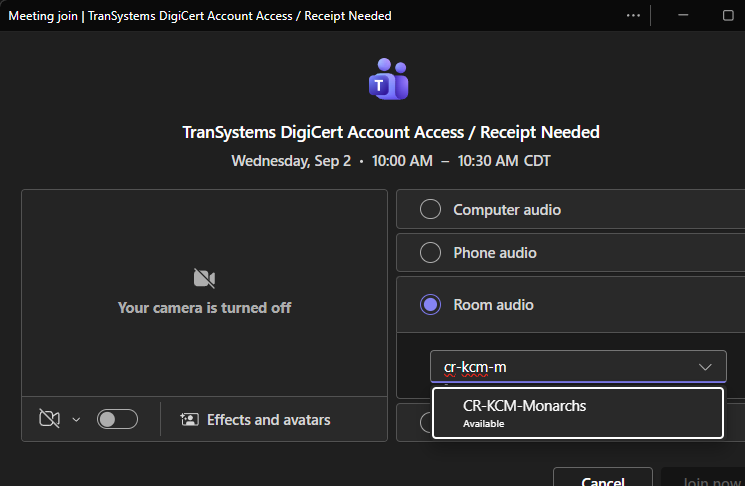The image size is (745, 486).
Task: Open the three-dots more options menu
Action: tap(633, 15)
